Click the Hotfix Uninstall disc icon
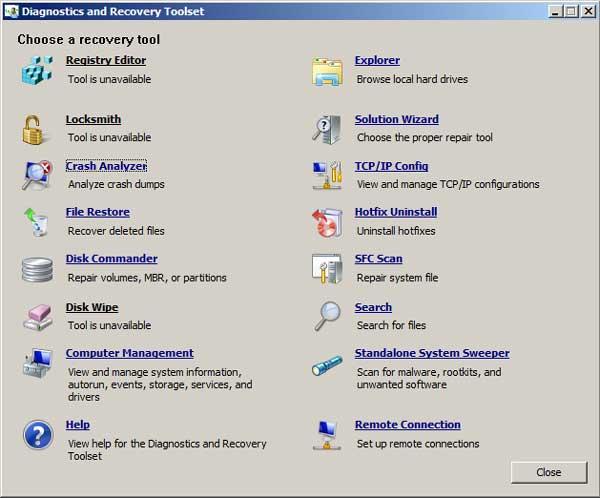This screenshot has width=600, height=498. (x=327, y=222)
